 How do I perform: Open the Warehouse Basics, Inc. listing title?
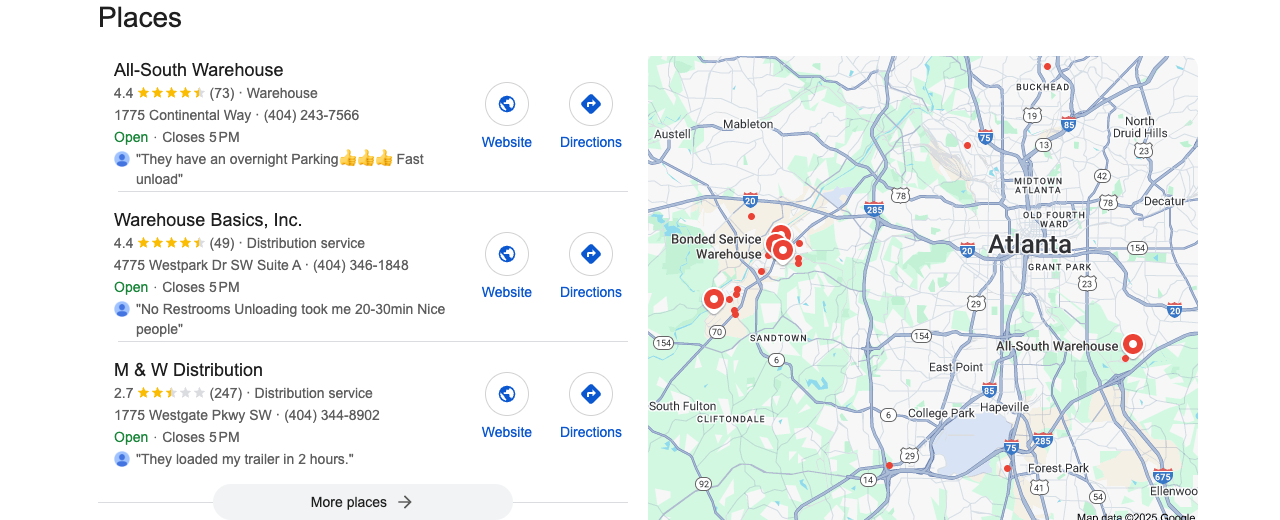tap(208, 220)
